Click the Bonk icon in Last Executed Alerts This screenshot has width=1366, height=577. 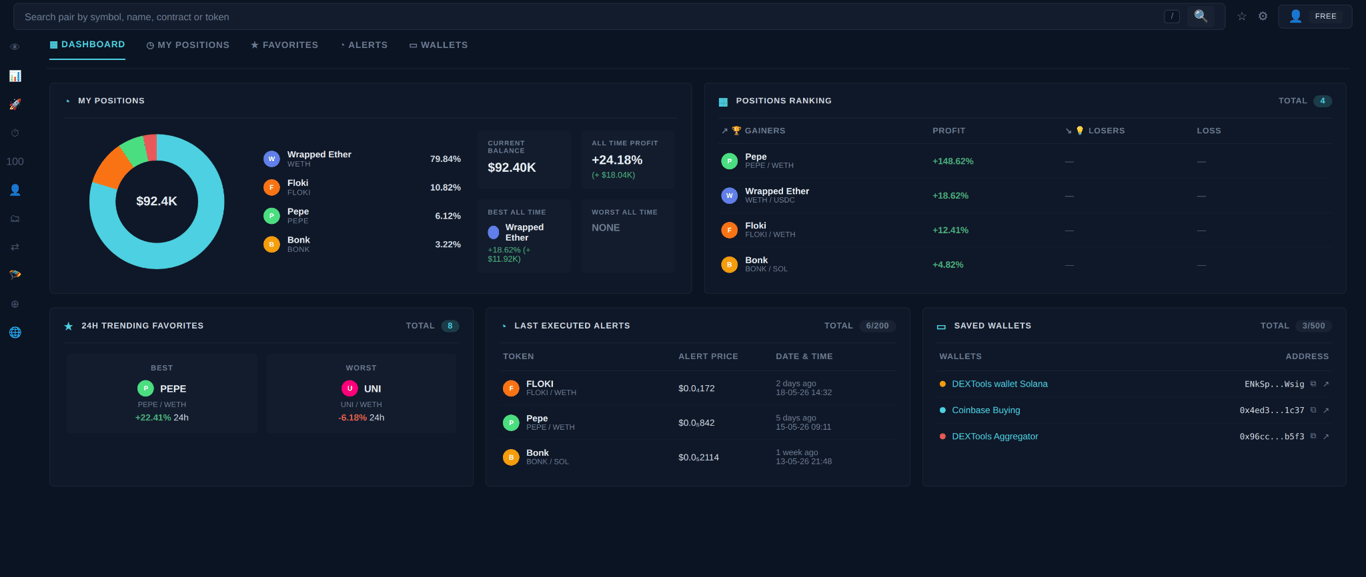tap(511, 457)
